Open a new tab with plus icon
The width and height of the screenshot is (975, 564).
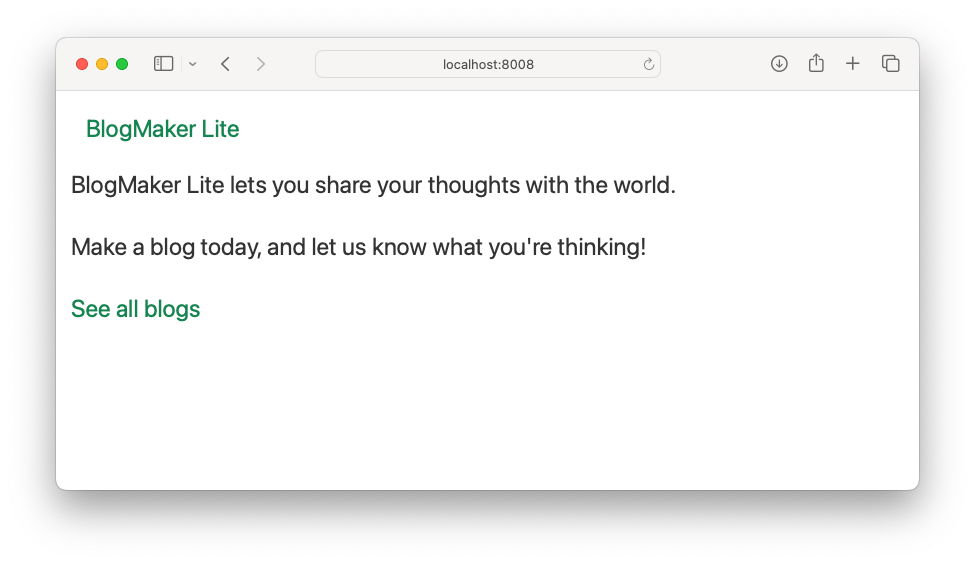pyautogui.click(x=853, y=63)
